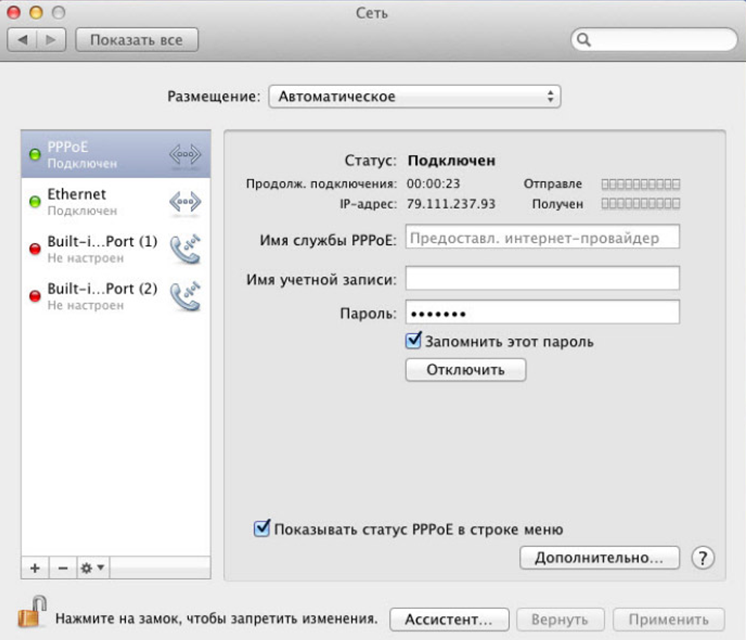Click the 'Ассистент…' button
The image size is (746, 640).
point(449,619)
